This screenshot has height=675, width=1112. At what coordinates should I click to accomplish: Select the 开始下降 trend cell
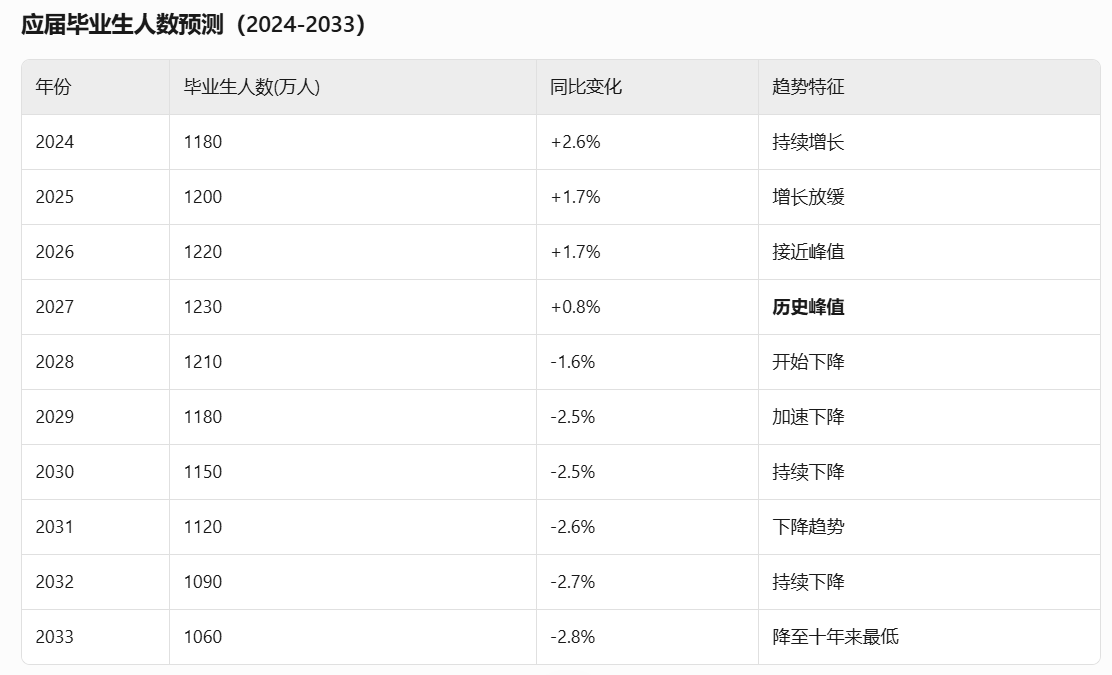(x=808, y=362)
